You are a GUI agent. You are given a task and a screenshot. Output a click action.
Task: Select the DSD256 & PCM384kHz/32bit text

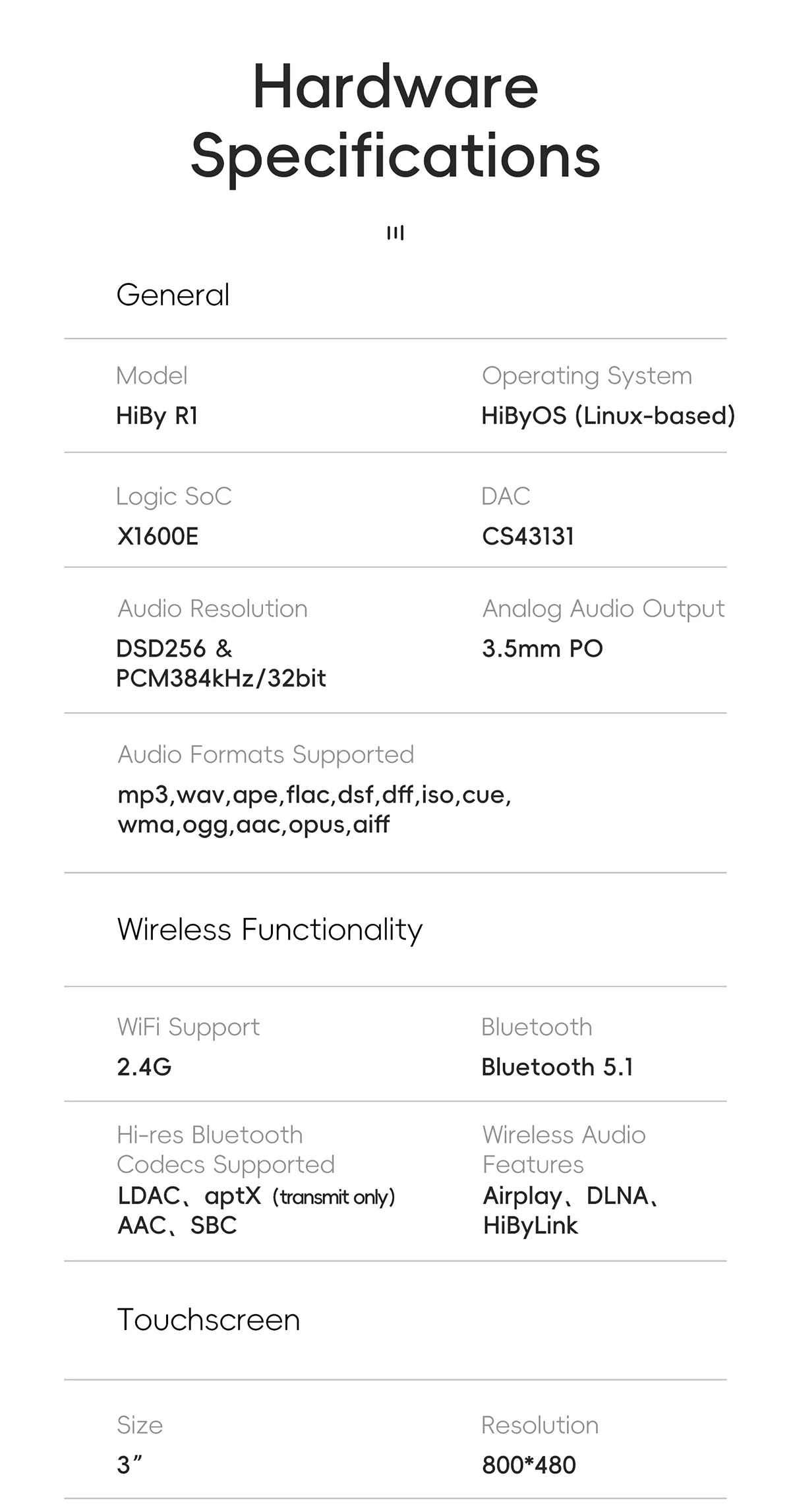coord(221,663)
